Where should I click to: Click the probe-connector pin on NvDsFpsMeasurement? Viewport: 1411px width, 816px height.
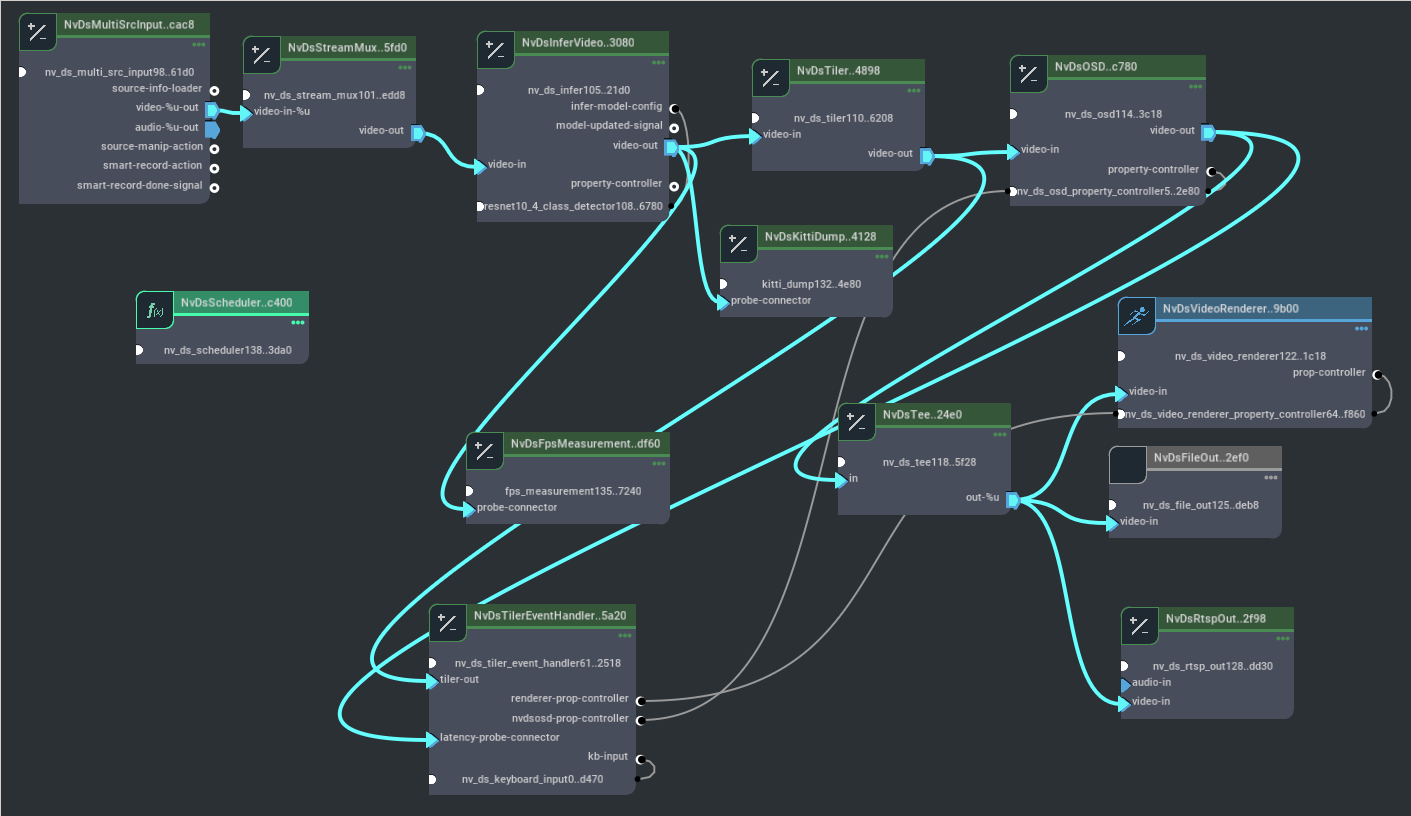tap(468, 507)
